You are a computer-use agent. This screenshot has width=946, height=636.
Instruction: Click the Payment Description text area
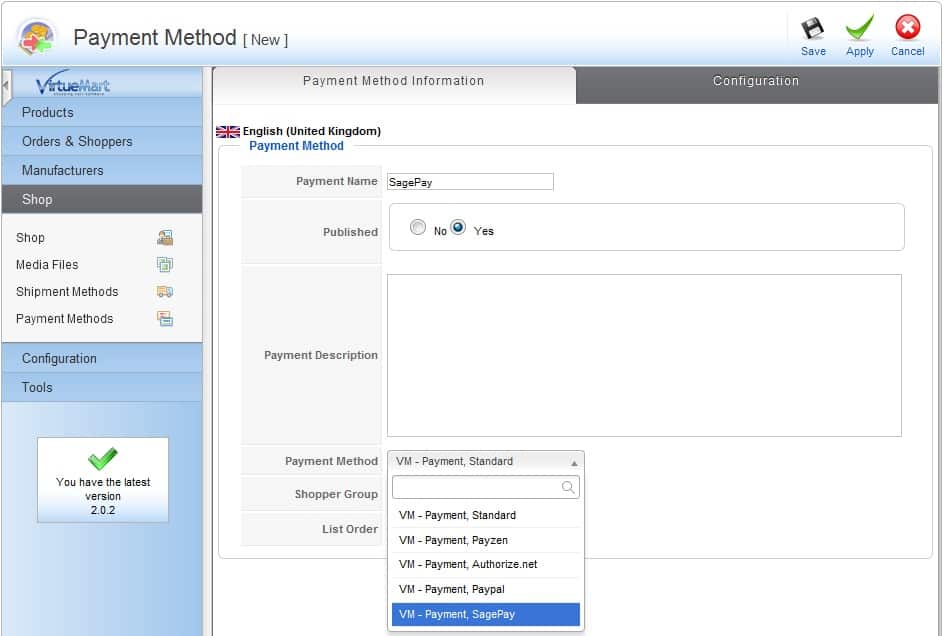(644, 355)
